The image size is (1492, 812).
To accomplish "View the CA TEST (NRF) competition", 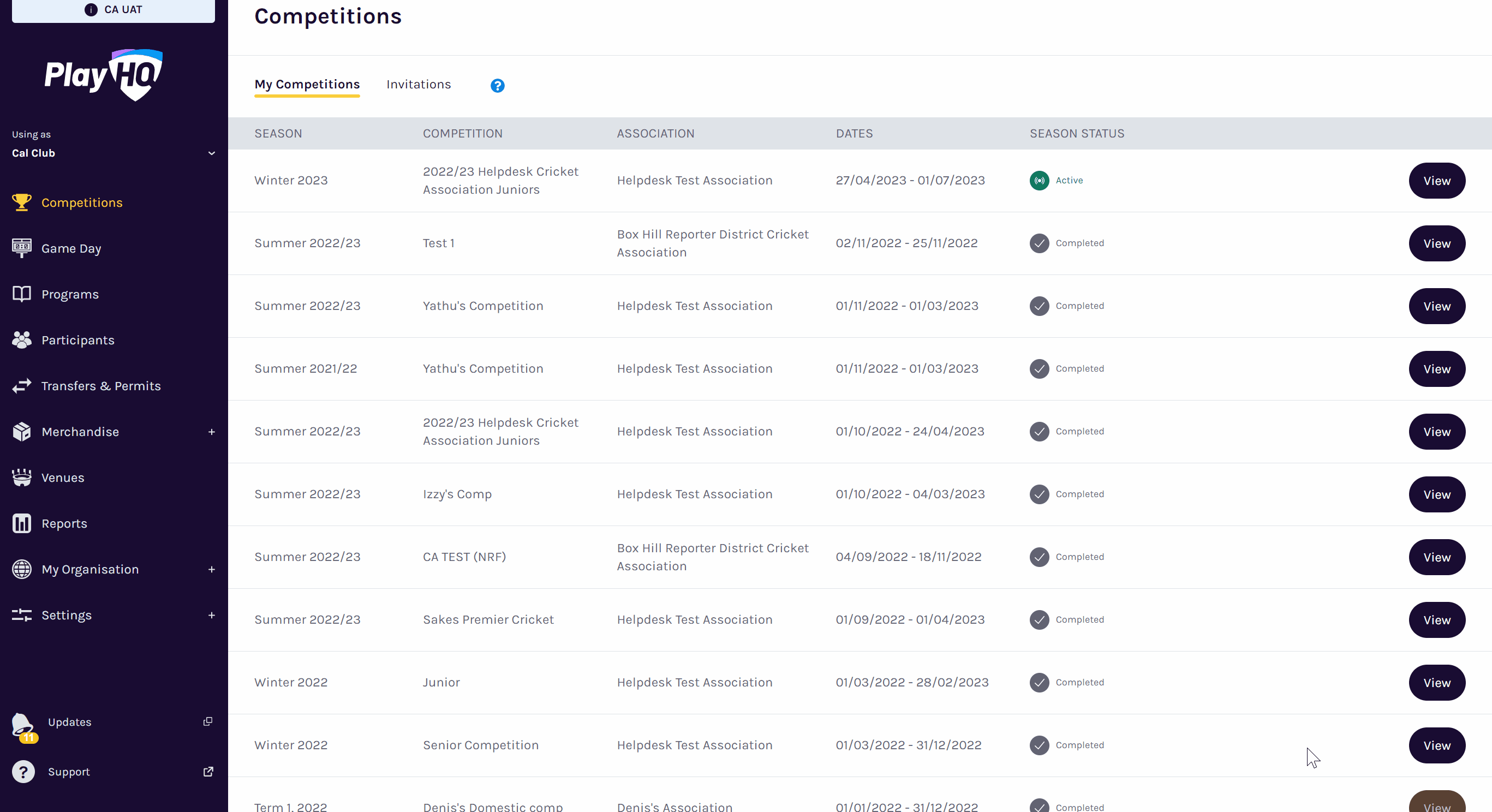I will click(1437, 557).
